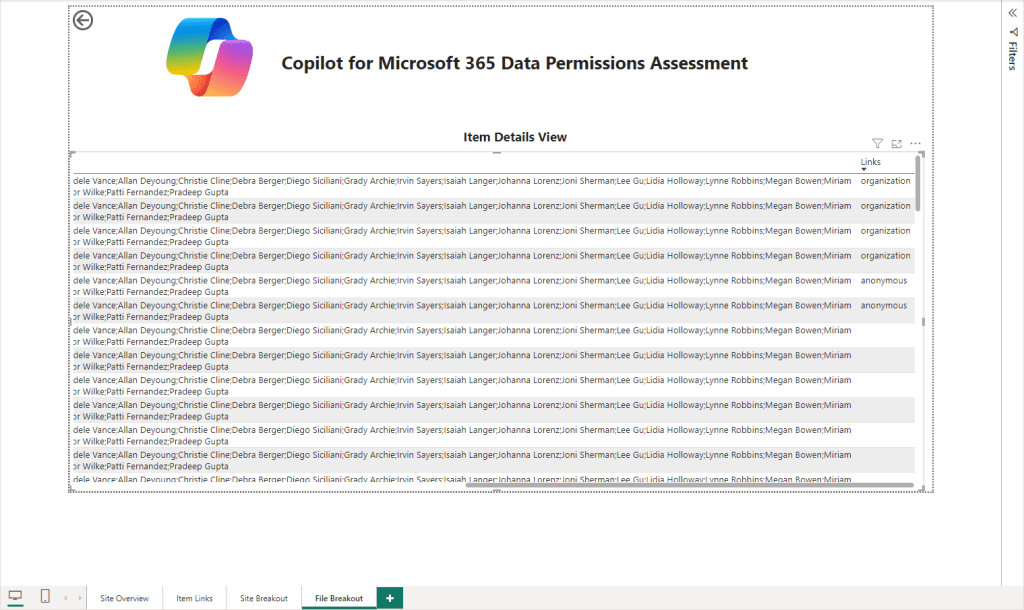Switch to mobile layout view
Viewport: 1024px width, 610px height.
click(x=45, y=597)
